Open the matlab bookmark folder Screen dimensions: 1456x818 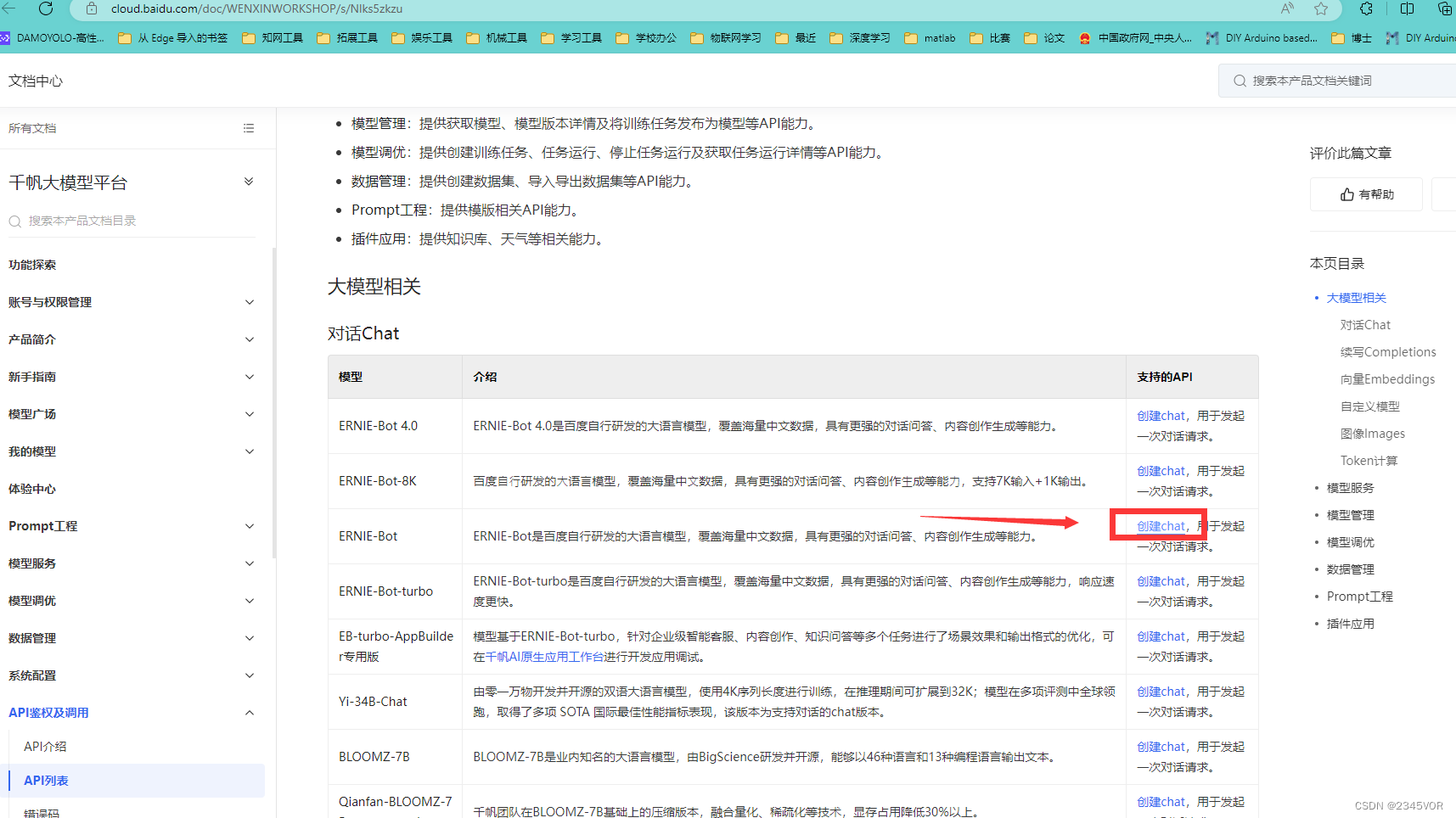(x=930, y=38)
